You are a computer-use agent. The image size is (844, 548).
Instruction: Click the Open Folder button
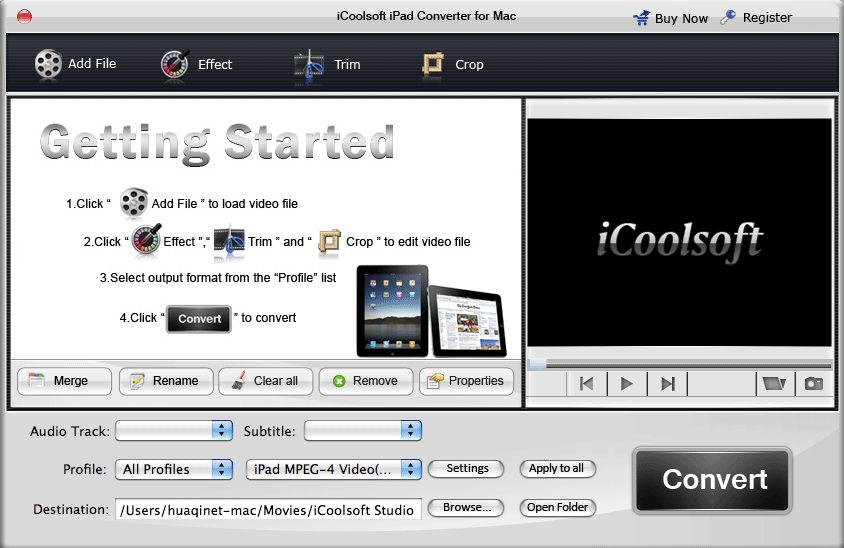tap(557, 507)
